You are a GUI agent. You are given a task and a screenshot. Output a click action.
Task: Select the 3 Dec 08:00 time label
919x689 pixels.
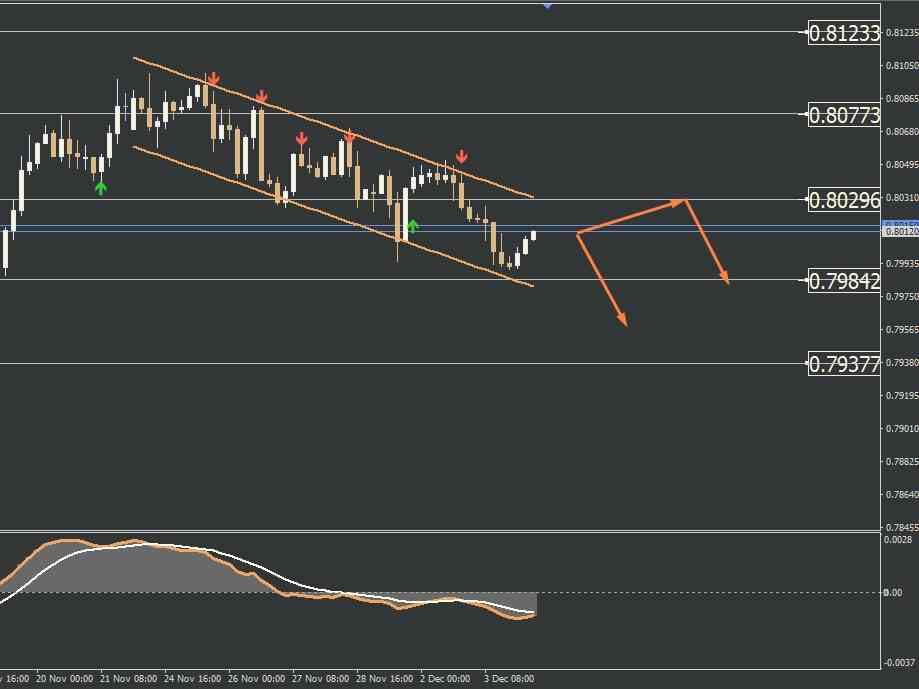[x=509, y=678]
